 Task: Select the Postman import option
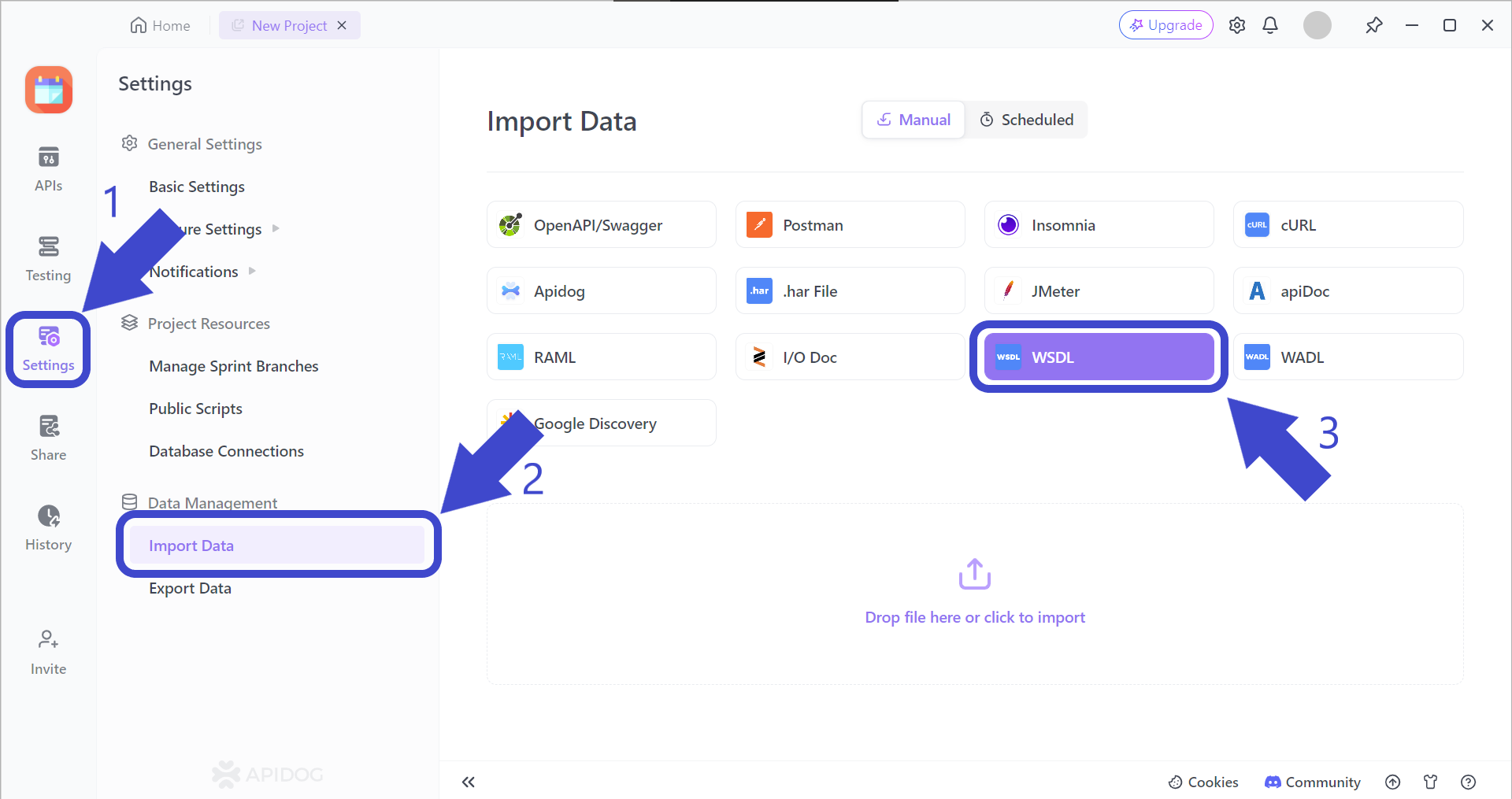[850, 224]
